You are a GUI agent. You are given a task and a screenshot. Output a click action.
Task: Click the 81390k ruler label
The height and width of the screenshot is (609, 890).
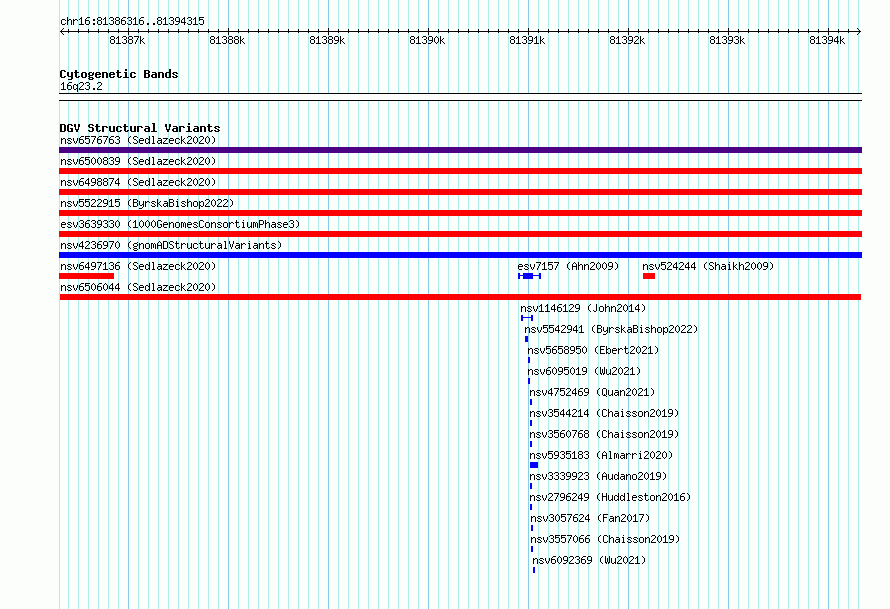coord(427,40)
